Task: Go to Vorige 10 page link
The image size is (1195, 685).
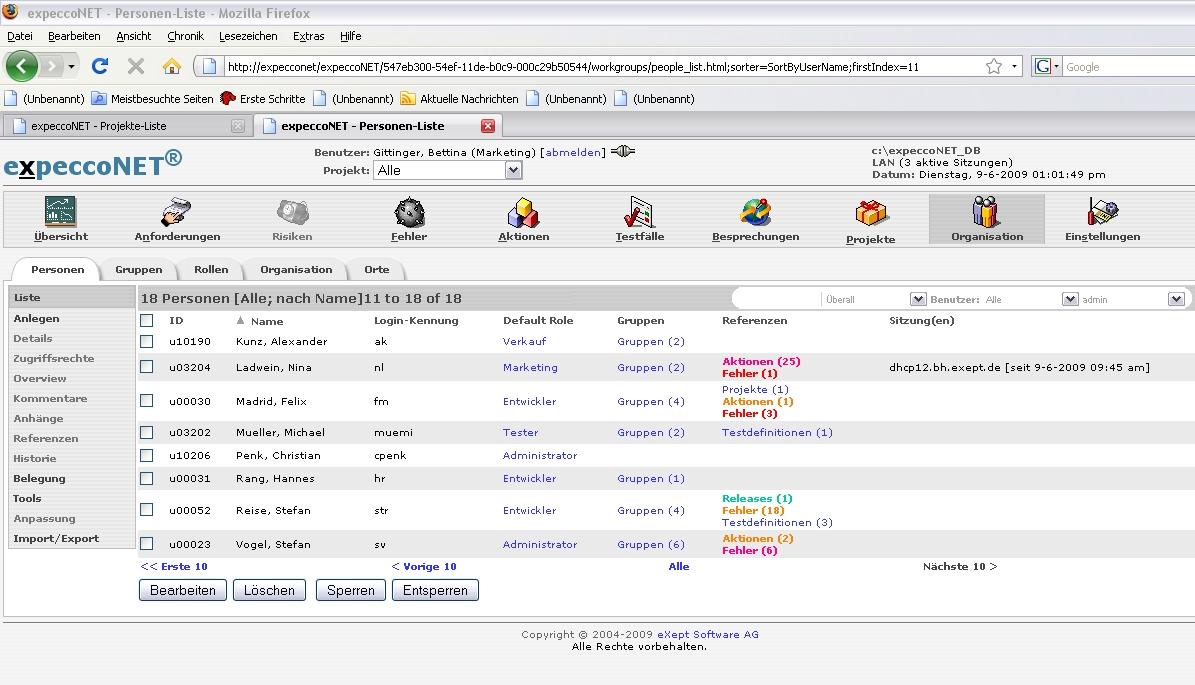Action: coord(424,566)
